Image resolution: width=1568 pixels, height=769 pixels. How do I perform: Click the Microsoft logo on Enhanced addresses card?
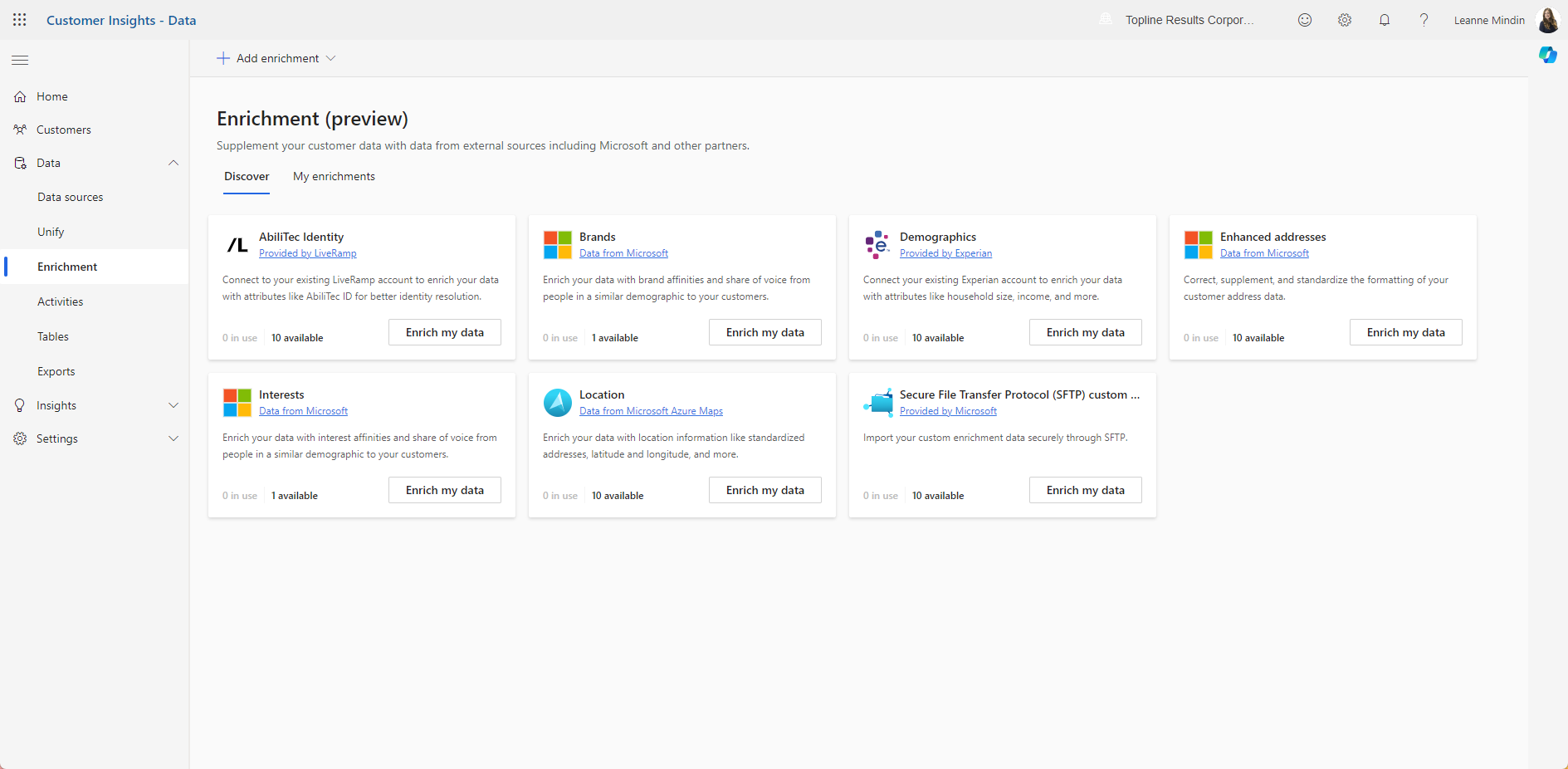1199,245
